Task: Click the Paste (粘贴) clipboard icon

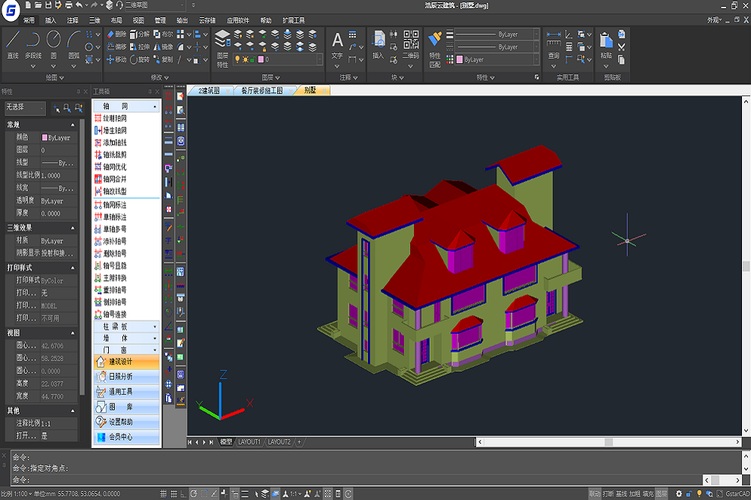Action: [606, 45]
